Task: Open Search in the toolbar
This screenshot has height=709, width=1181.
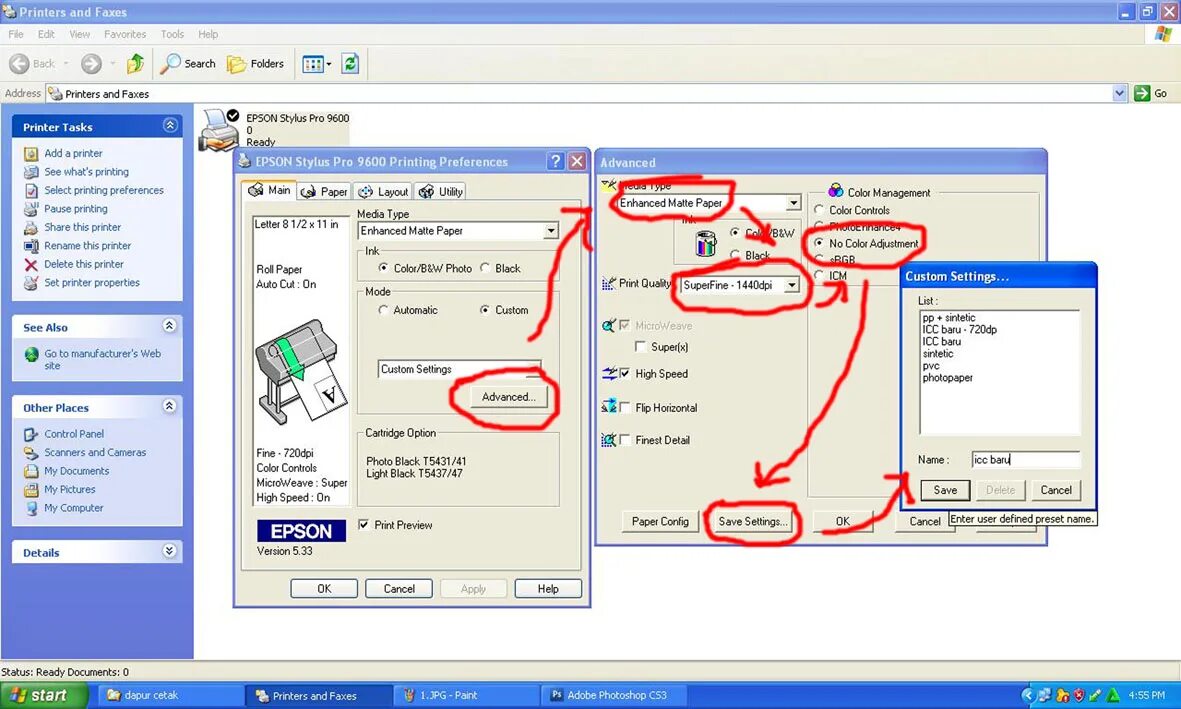Action: click(188, 64)
